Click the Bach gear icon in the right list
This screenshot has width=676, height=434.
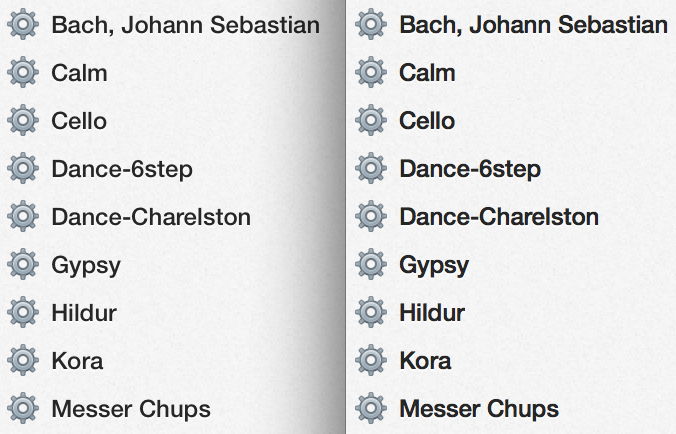click(371, 24)
